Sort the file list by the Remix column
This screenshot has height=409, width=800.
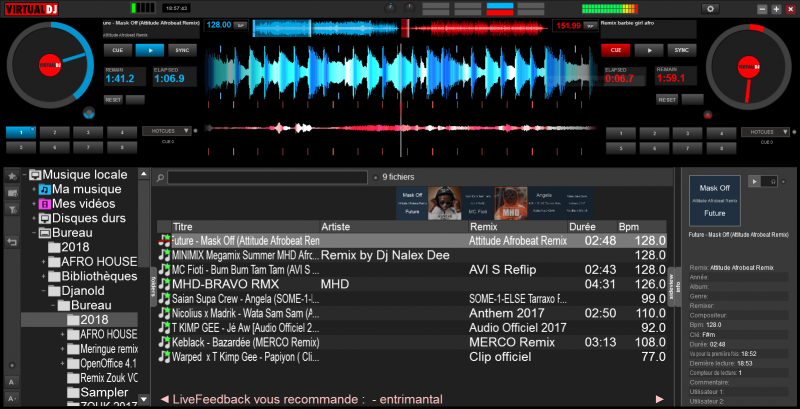point(517,226)
